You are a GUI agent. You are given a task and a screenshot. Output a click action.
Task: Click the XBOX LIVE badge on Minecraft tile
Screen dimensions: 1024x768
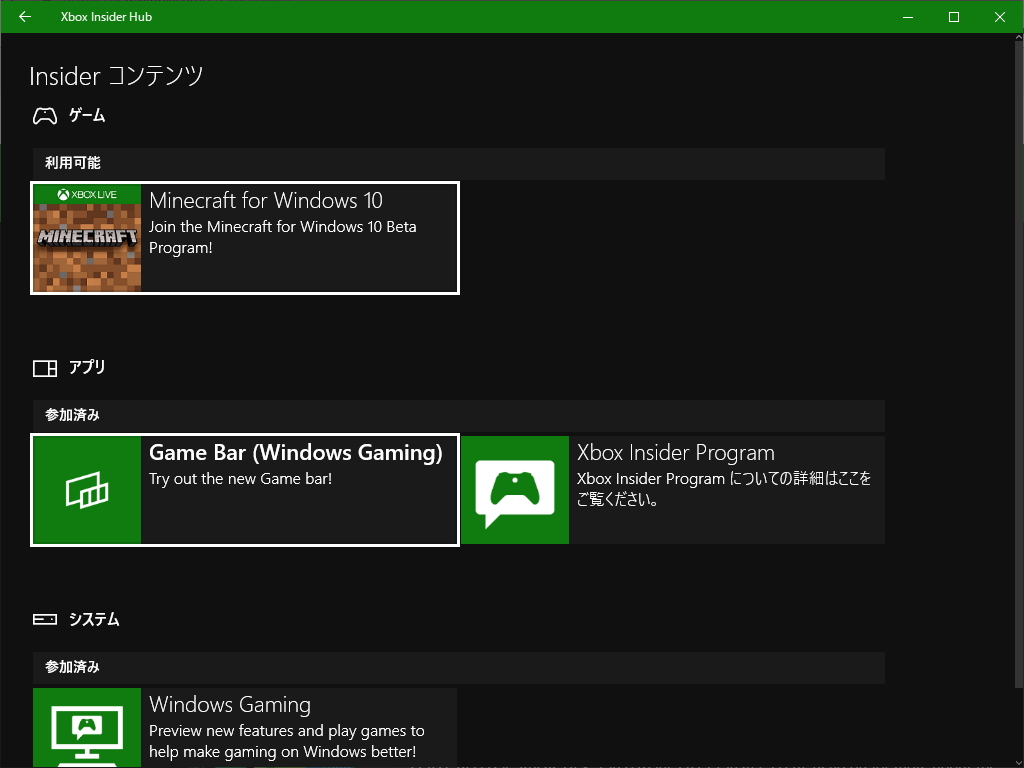86,193
